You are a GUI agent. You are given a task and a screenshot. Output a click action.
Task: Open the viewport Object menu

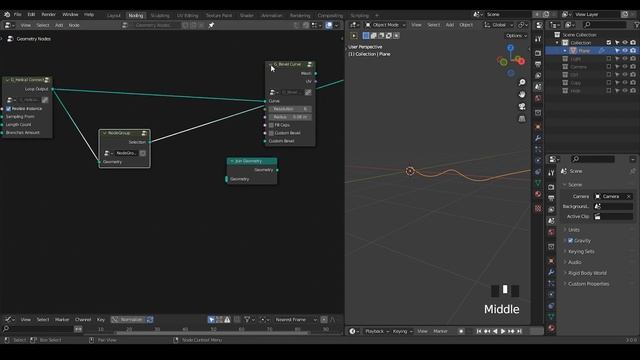click(x=466, y=25)
